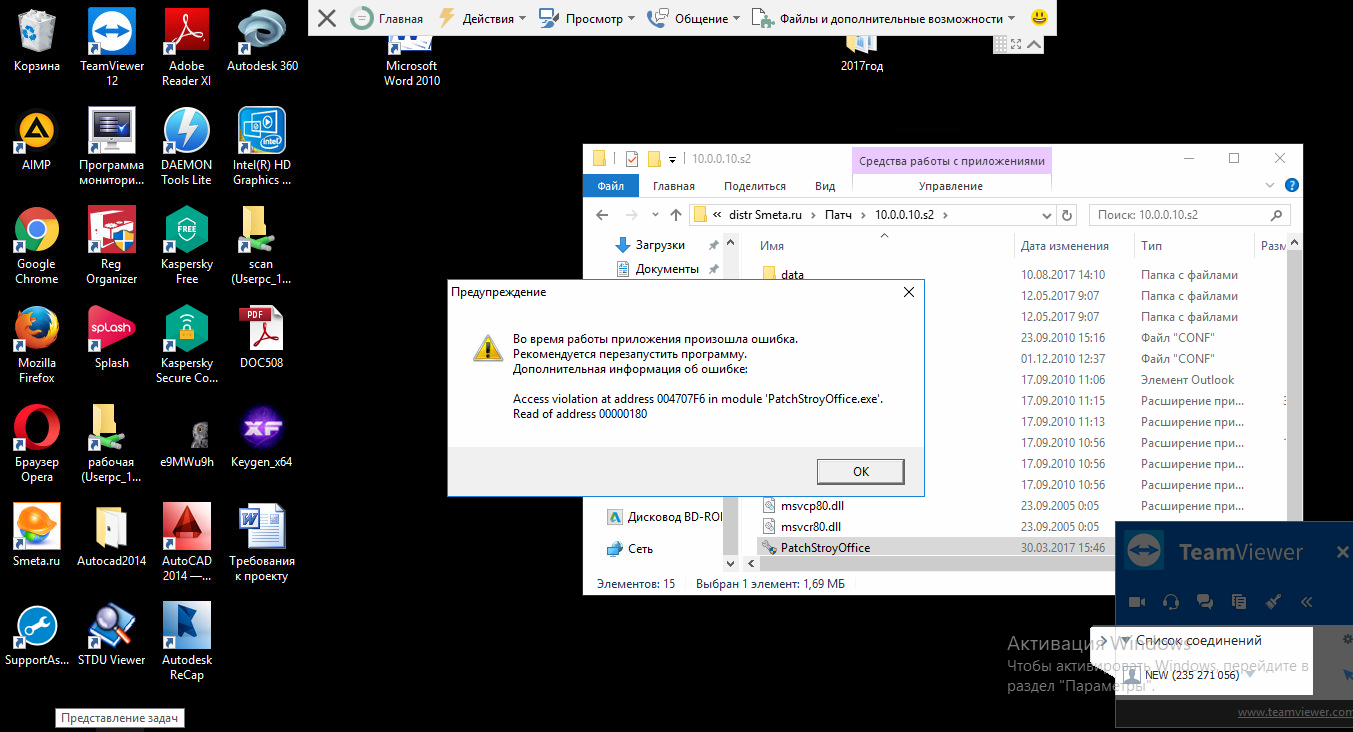The width and height of the screenshot is (1353, 732).
Task: Click the TeamViewer panel headset audio icon
Action: tap(1171, 602)
